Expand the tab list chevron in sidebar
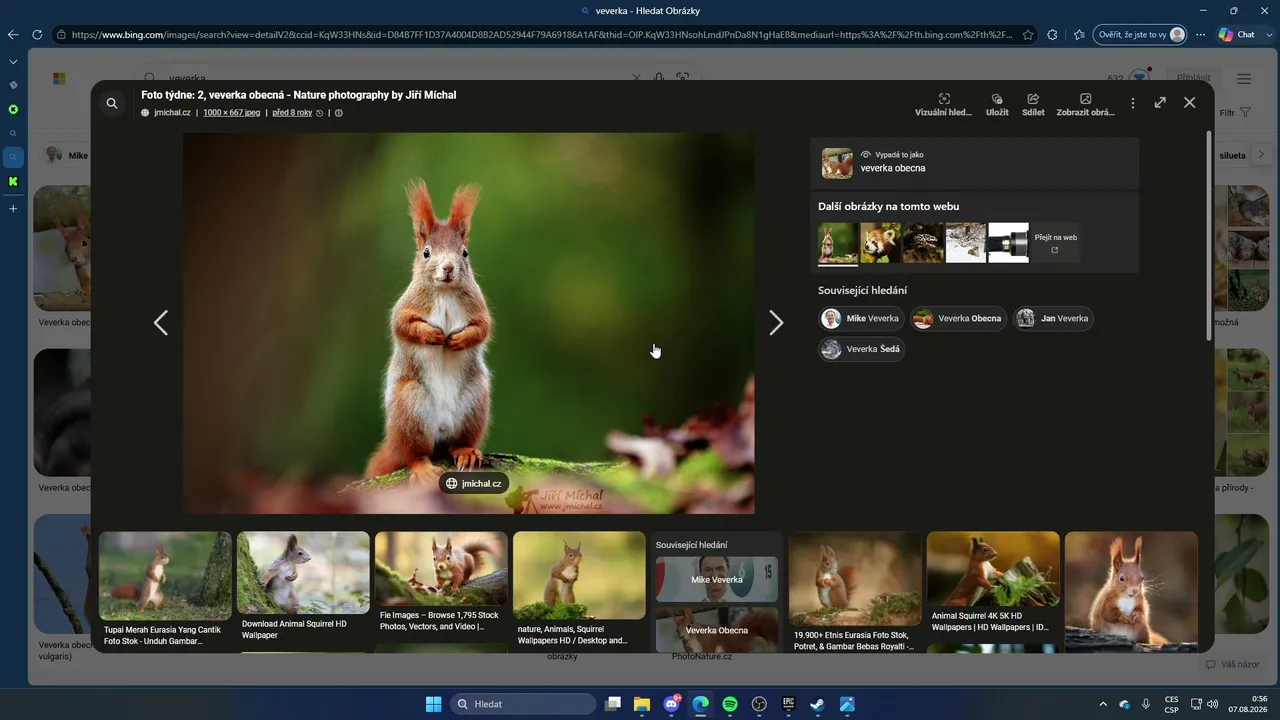 point(13,62)
